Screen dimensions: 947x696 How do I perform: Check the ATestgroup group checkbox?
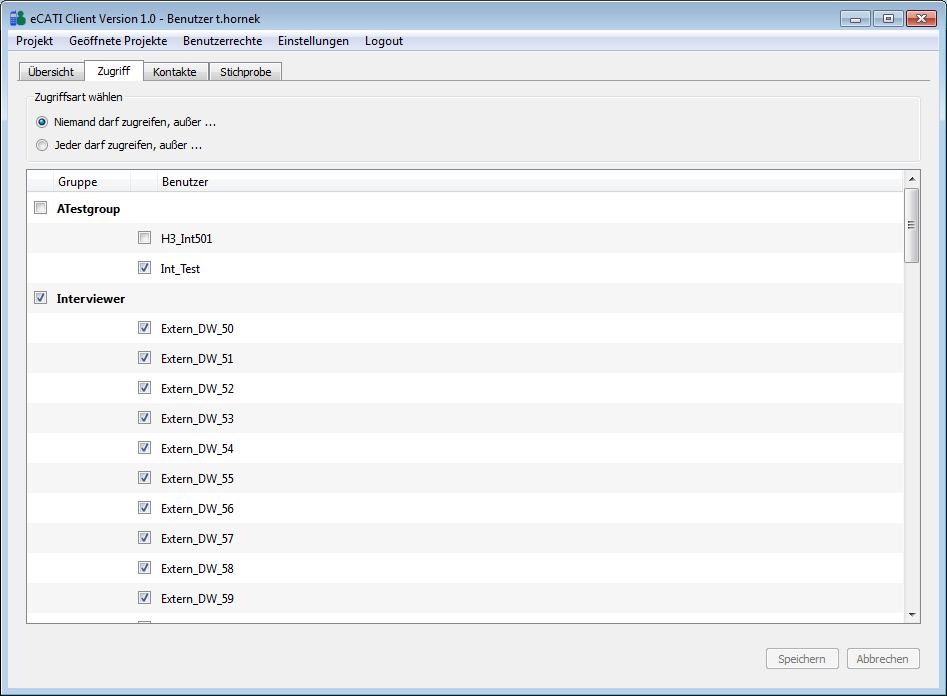[x=41, y=208]
